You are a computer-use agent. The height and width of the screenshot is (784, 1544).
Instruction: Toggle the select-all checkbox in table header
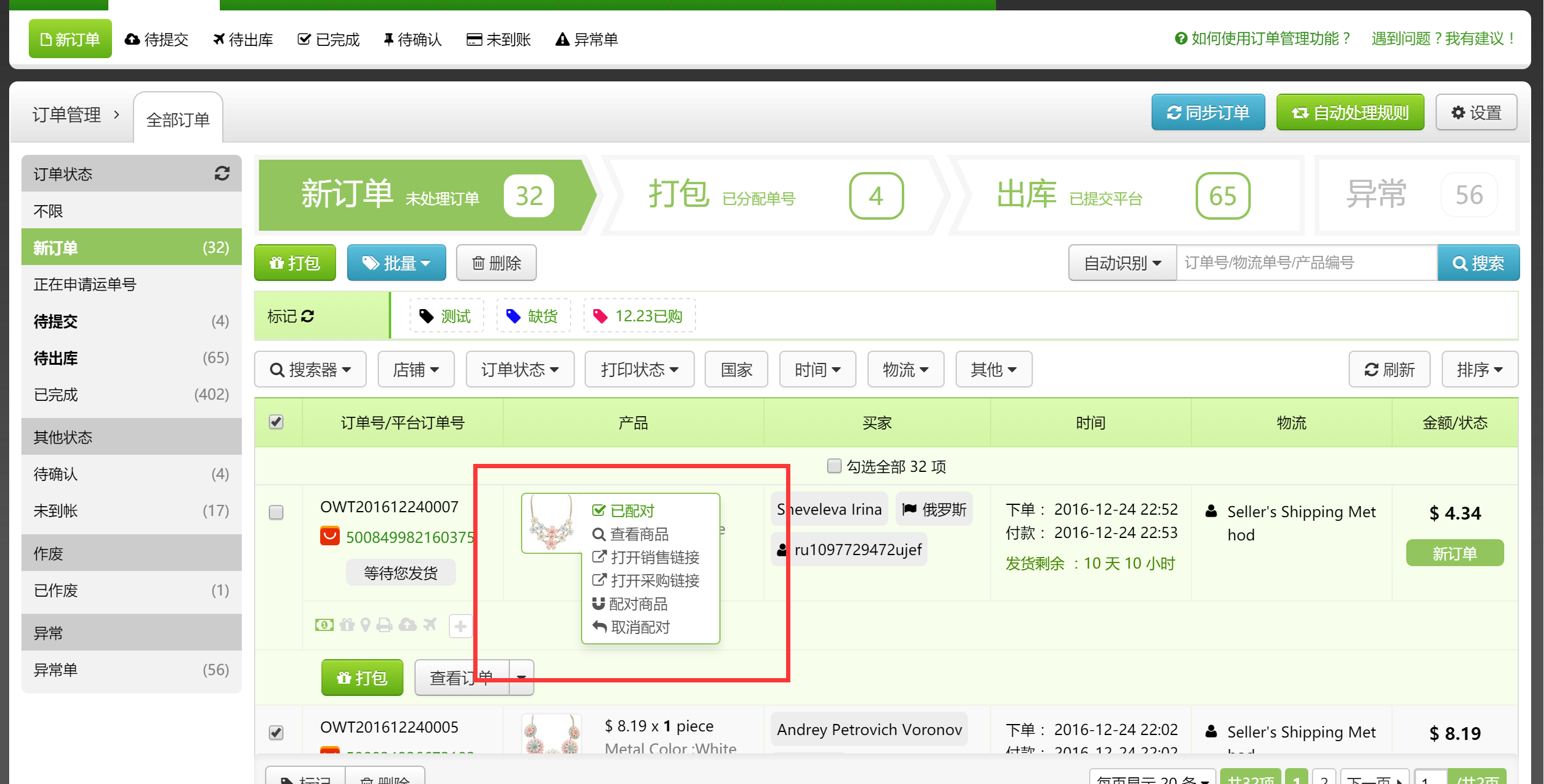tap(276, 422)
